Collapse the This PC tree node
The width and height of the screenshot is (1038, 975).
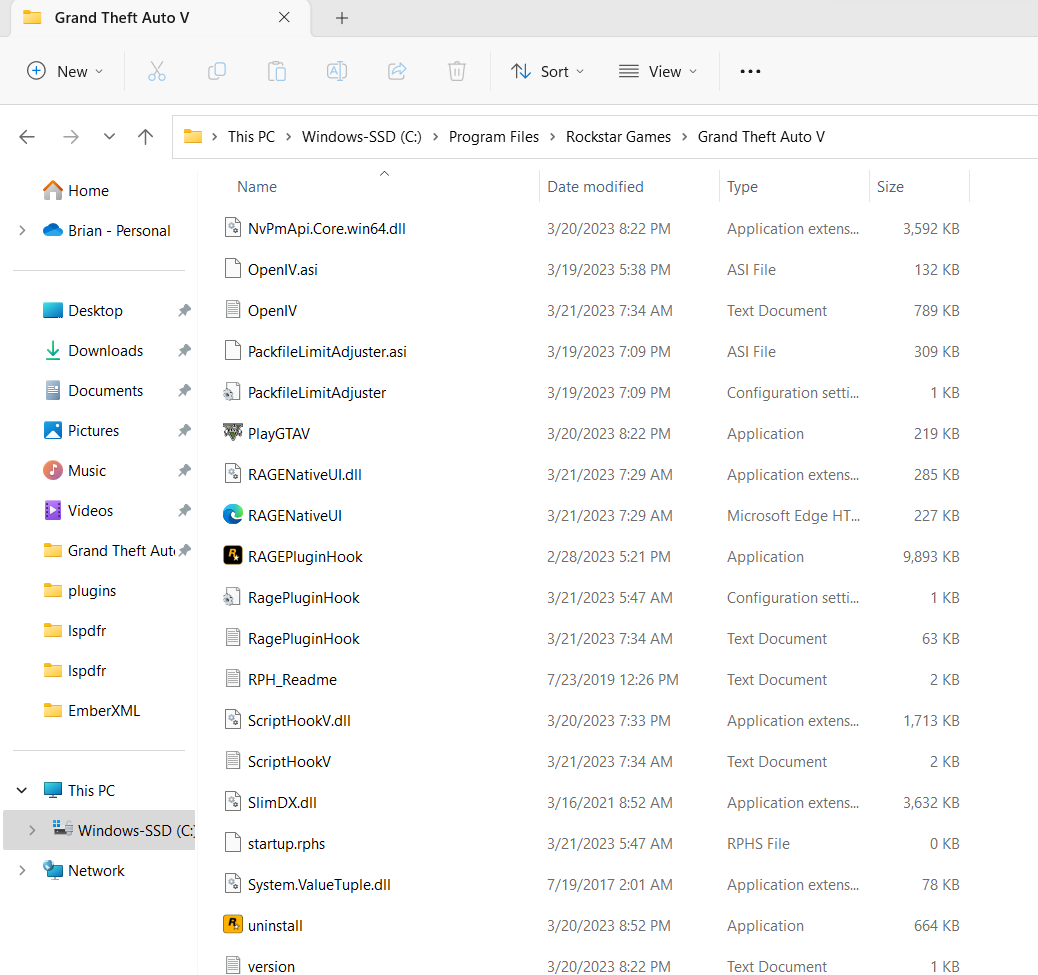coord(22,791)
